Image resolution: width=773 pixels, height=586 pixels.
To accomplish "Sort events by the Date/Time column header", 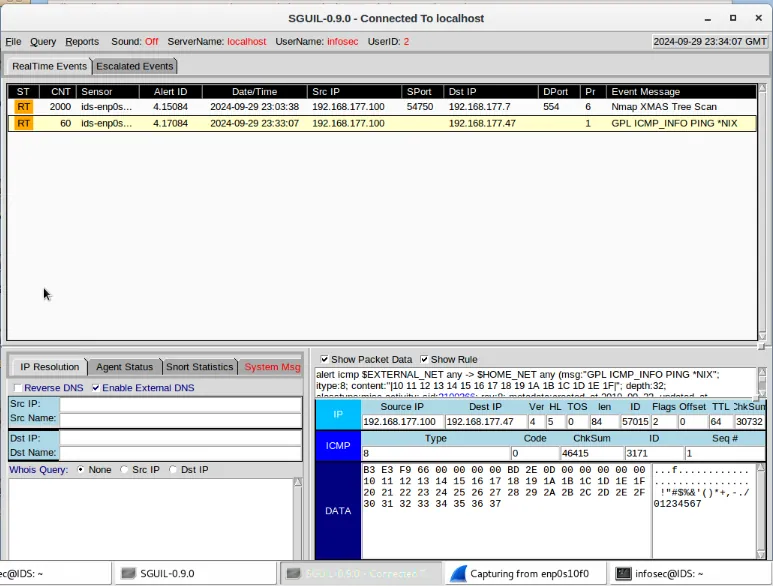I will [254, 92].
